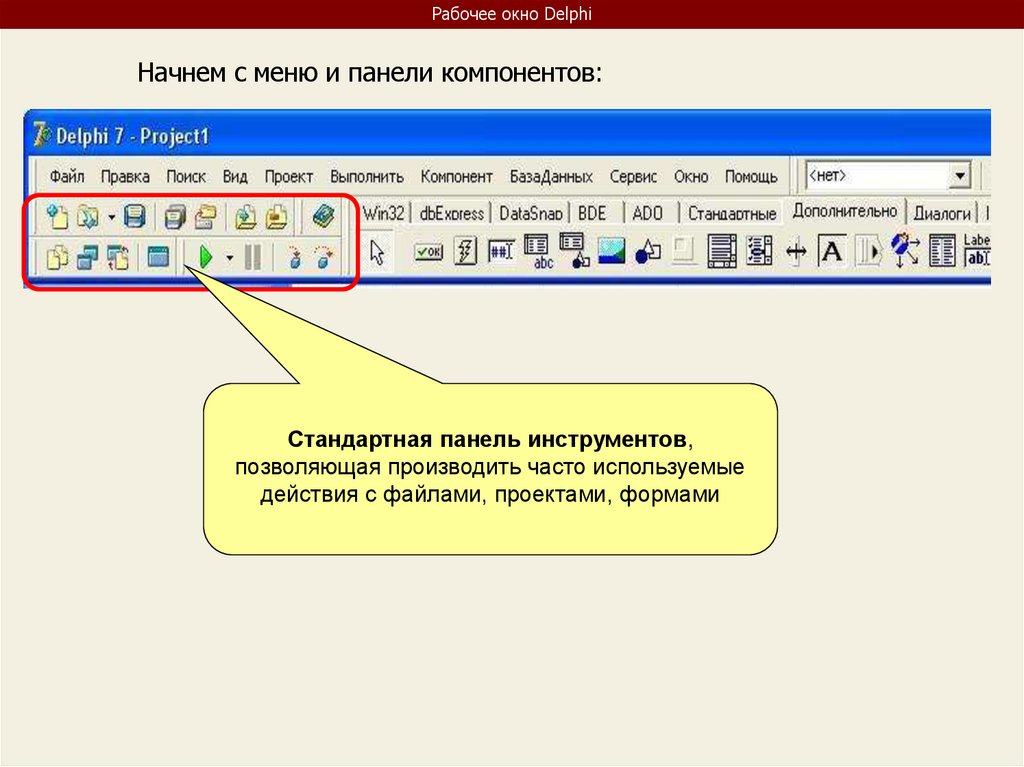This screenshot has height=767, width=1024.
Task: Select the Shape component icon
Action: [x=648, y=252]
